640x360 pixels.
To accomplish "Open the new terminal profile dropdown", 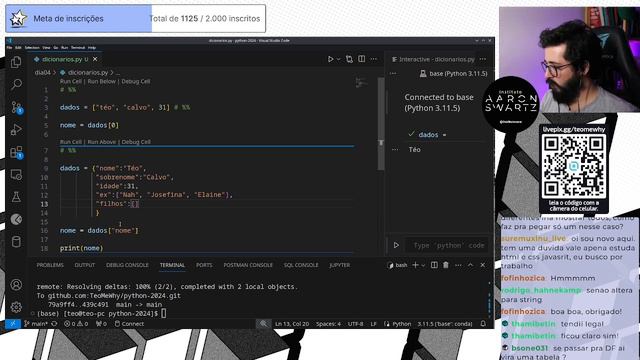I will [423, 265].
